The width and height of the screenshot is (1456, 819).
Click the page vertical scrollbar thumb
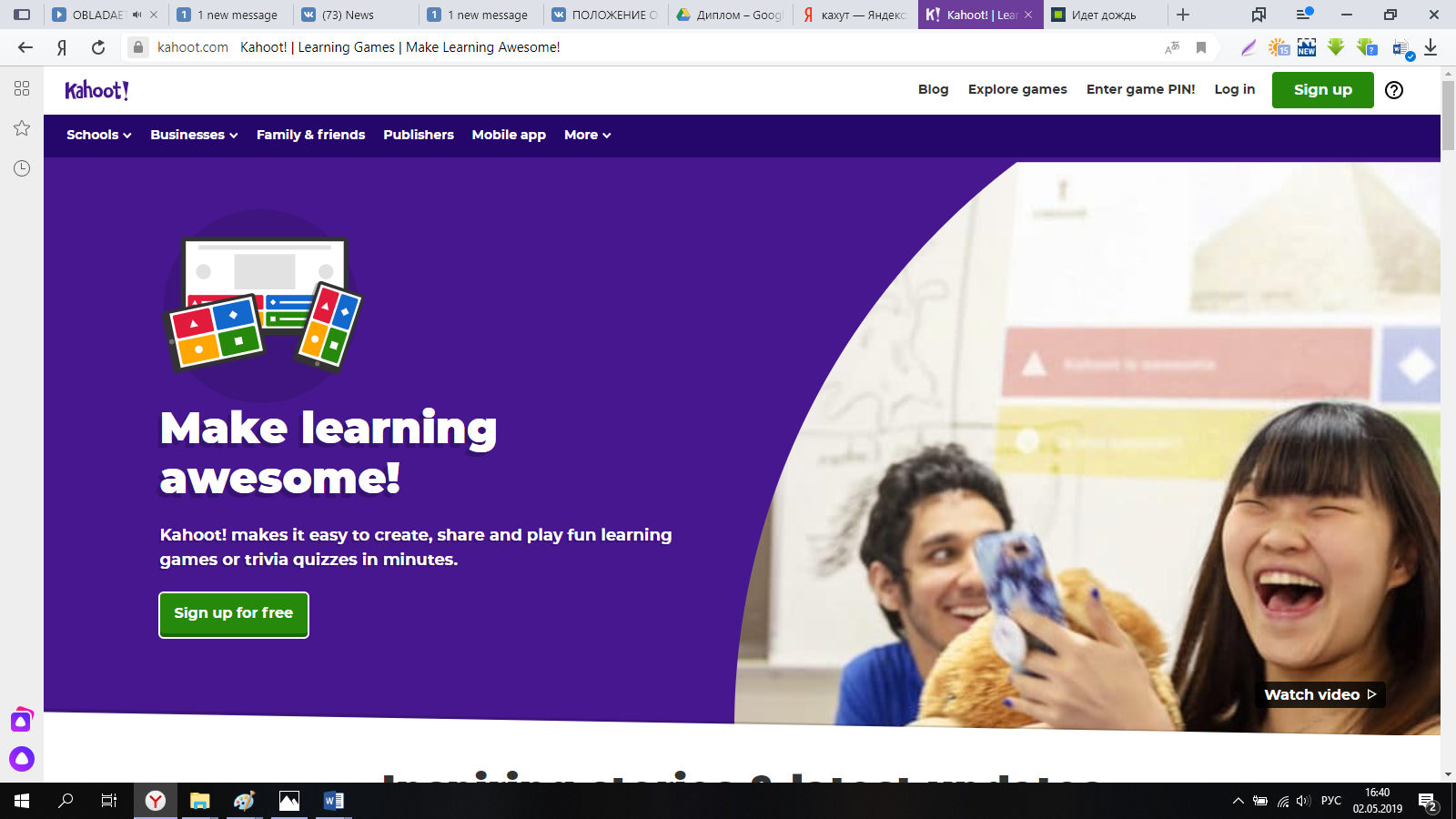(x=1448, y=116)
